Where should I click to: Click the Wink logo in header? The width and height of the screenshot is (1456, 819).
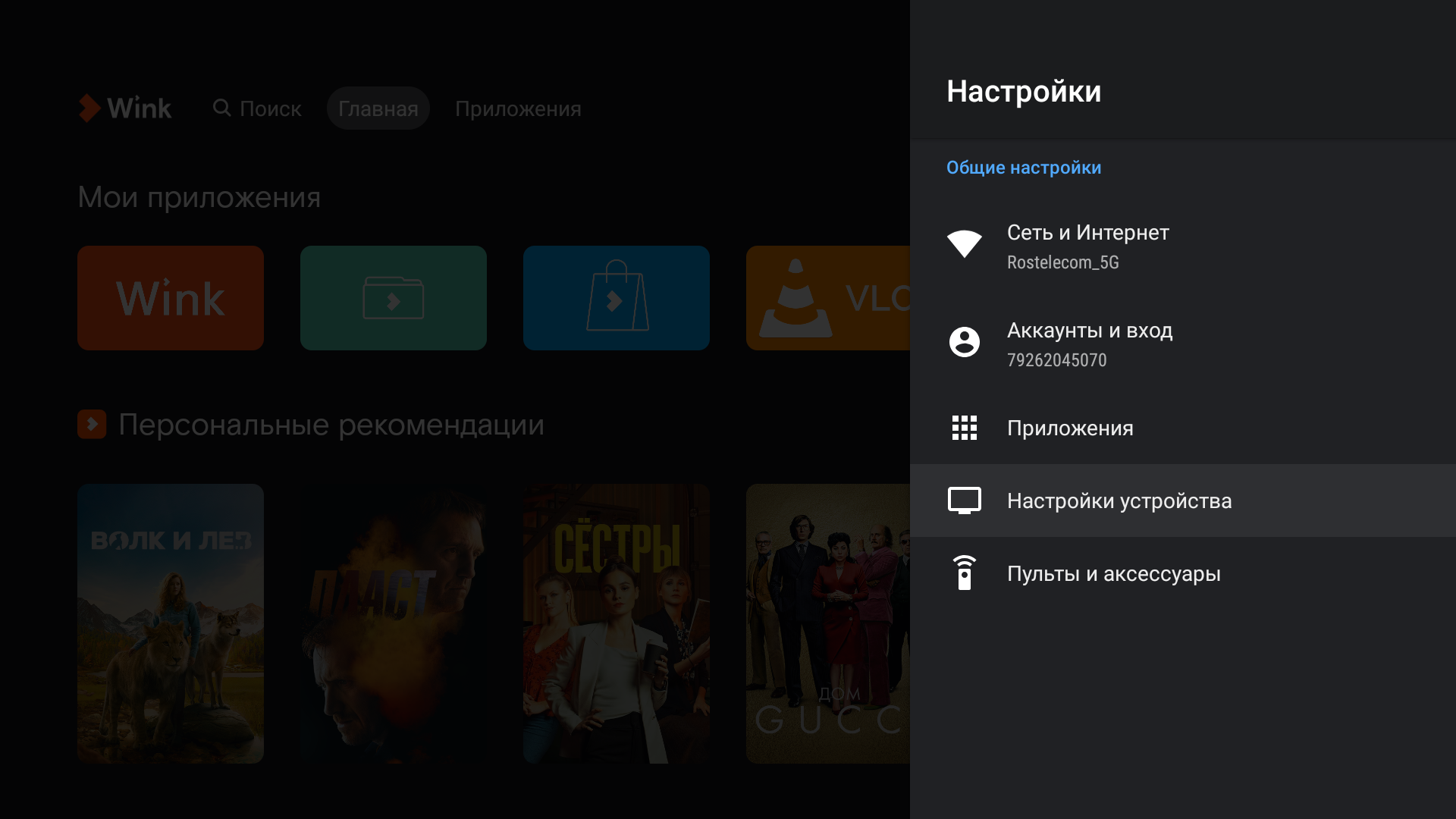click(126, 108)
